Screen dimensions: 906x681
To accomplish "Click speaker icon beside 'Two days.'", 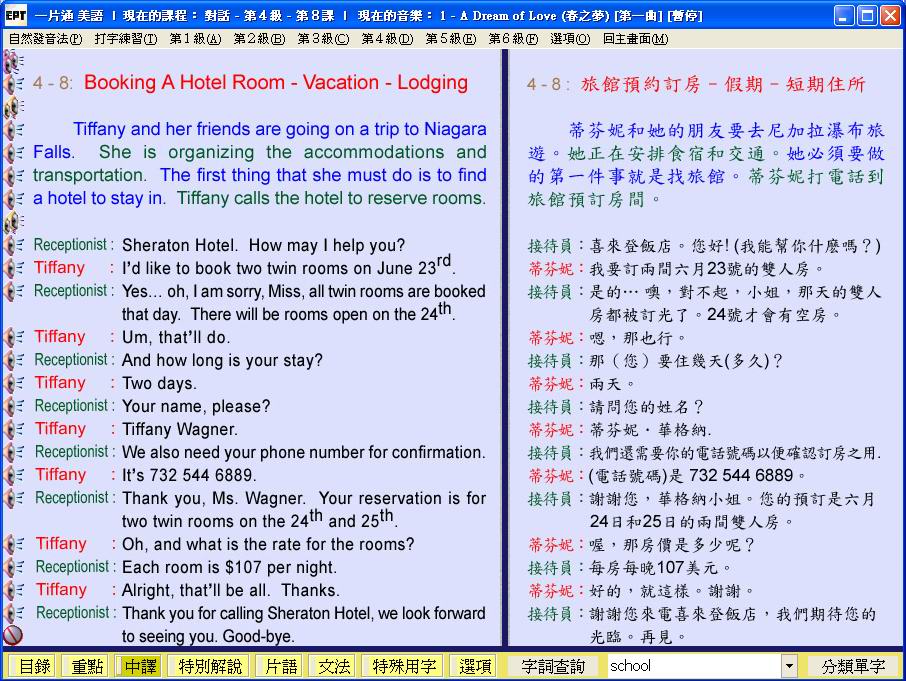I will tap(13, 383).
